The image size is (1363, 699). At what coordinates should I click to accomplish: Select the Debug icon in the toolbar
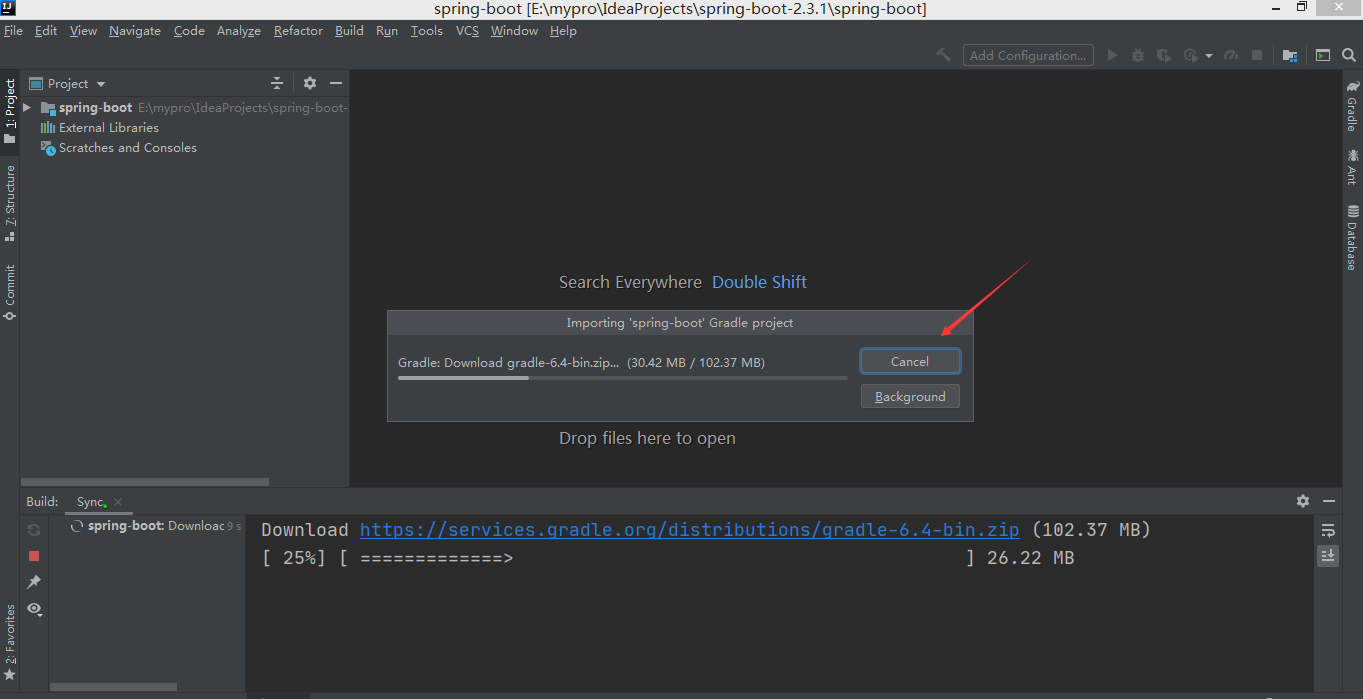1138,55
